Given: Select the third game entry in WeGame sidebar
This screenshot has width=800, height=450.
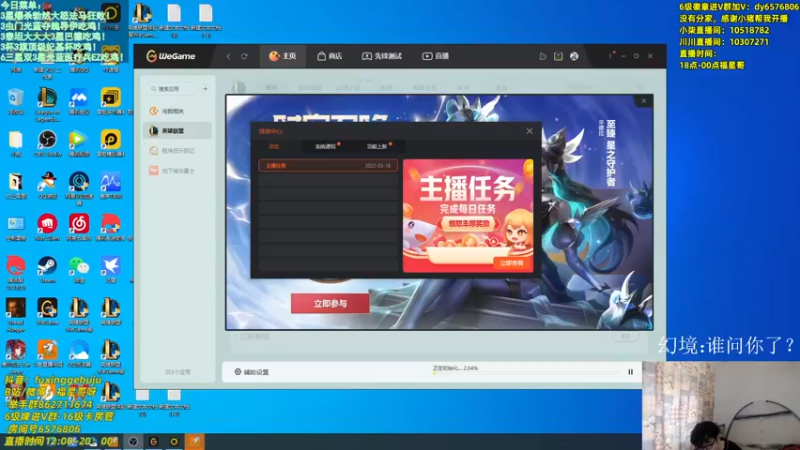Looking at the screenshot, I should tap(178, 151).
